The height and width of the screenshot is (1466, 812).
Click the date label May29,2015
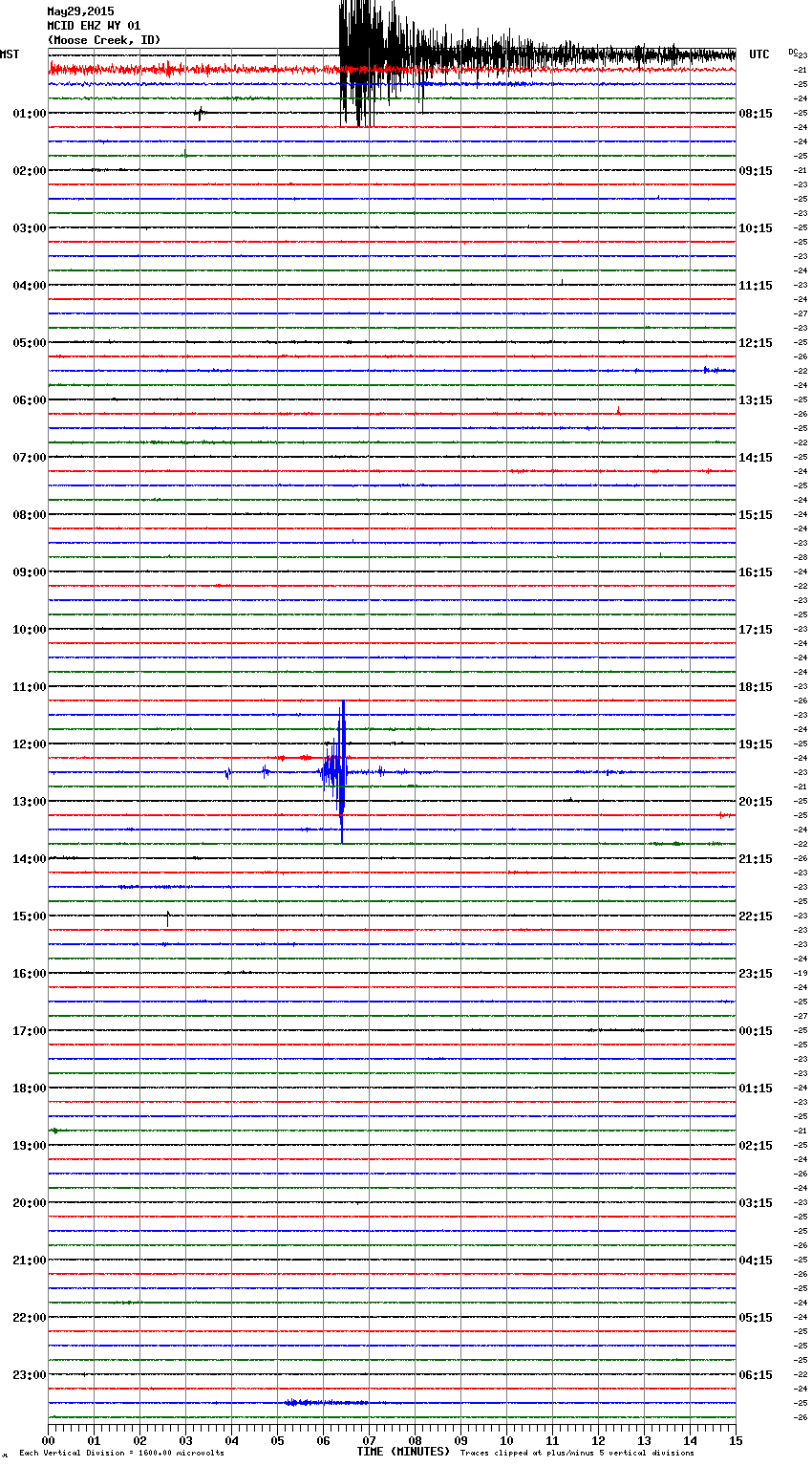(x=80, y=11)
